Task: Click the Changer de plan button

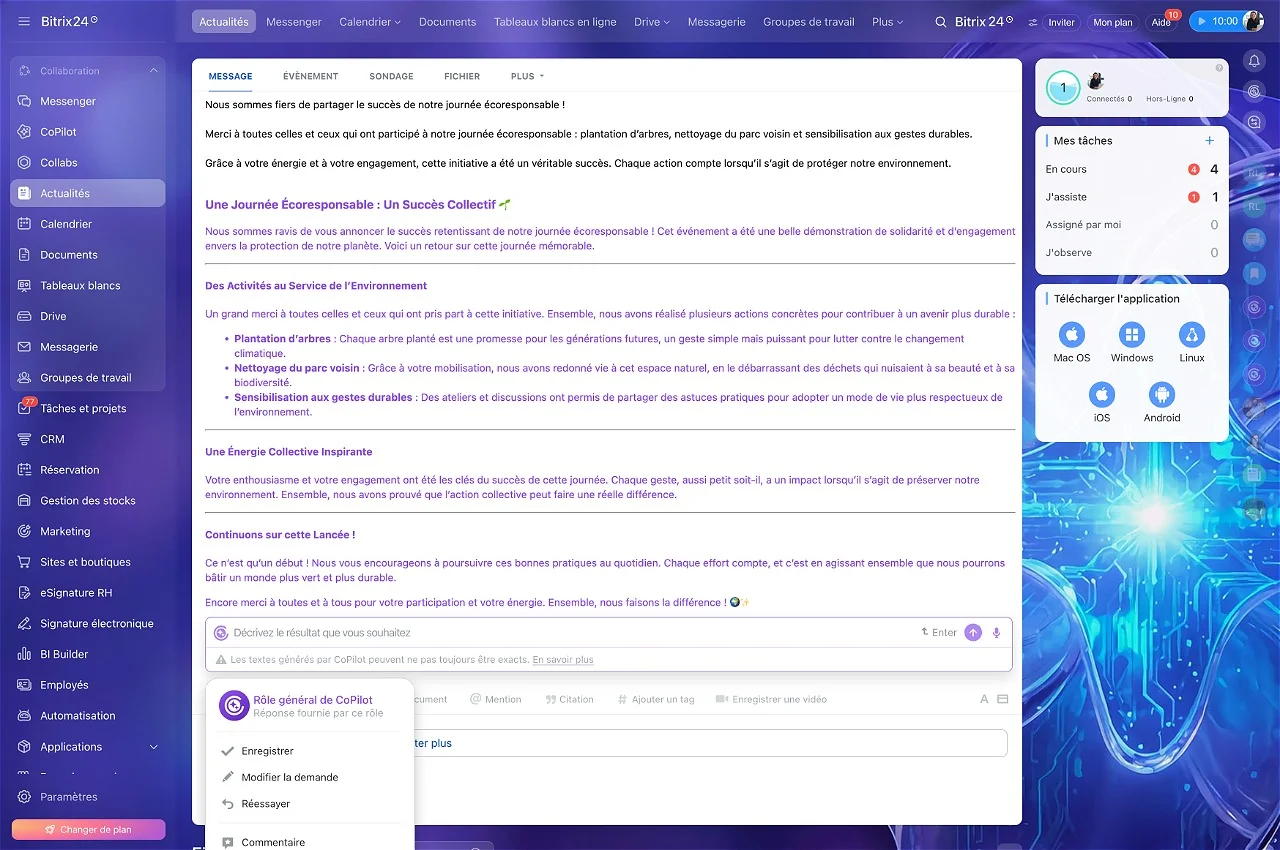Action: pos(88,830)
